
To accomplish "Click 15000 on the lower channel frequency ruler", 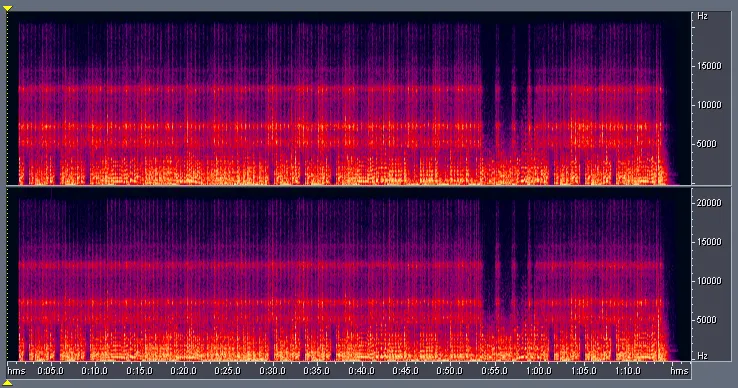I will tap(709, 242).
